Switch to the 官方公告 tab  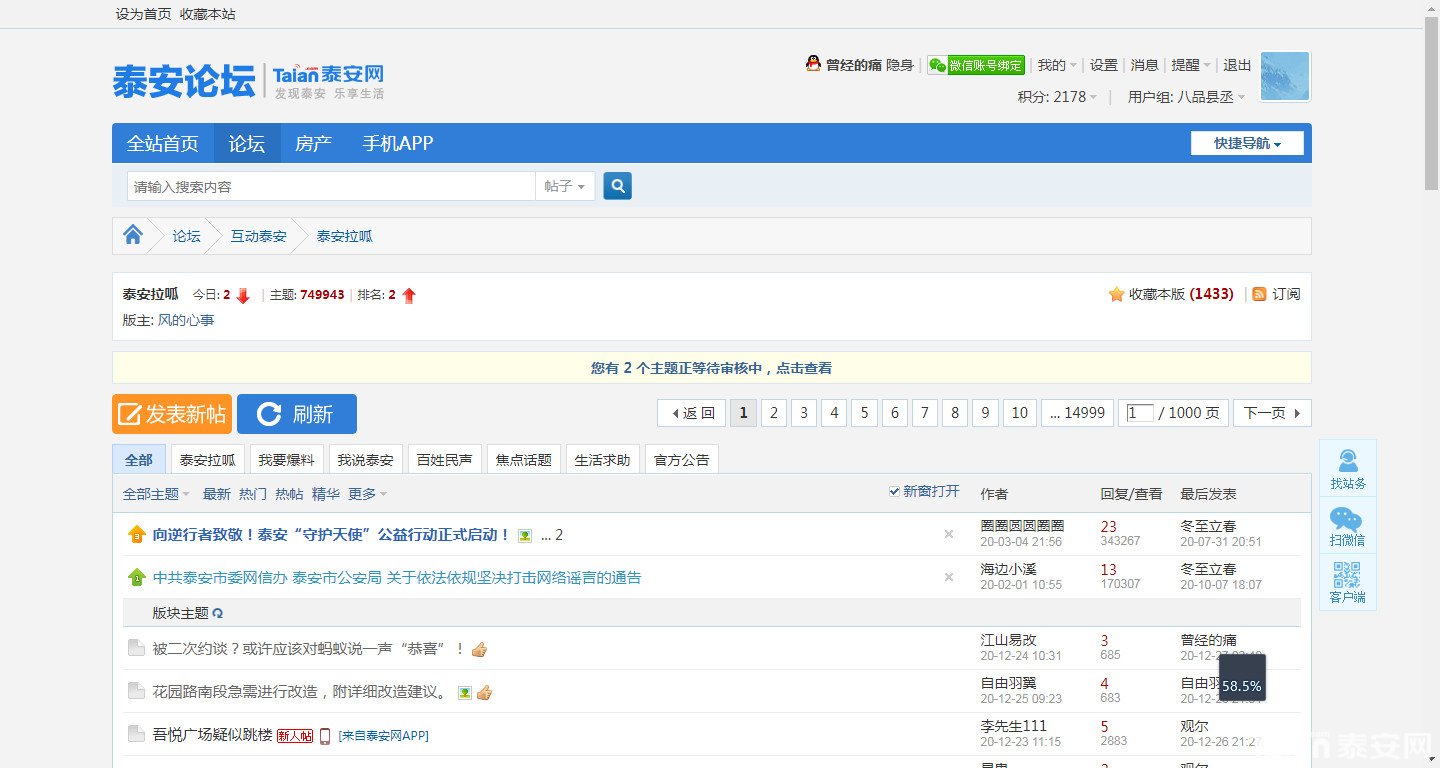pos(681,460)
